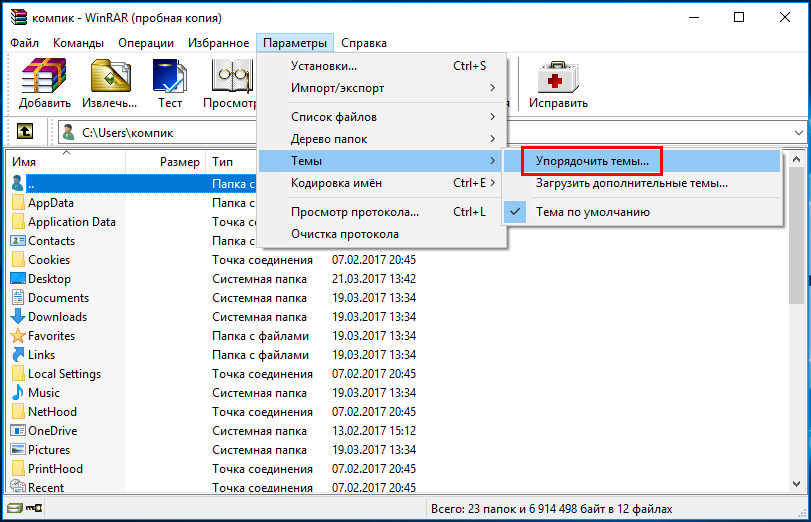The width and height of the screenshot is (811, 522).
Task: Close the Параметры menu by clicking it
Action: [x=295, y=43]
